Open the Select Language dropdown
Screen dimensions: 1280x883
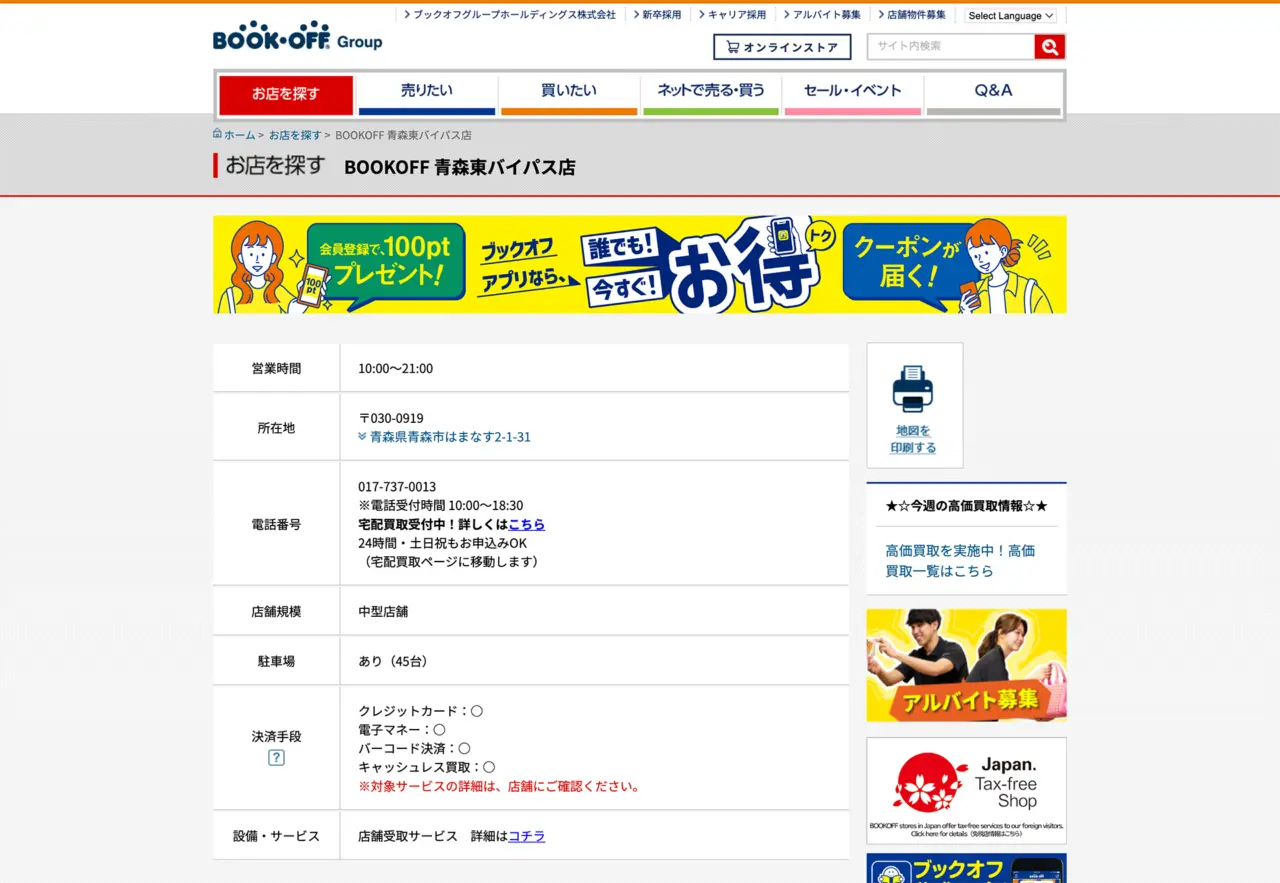coord(1011,15)
